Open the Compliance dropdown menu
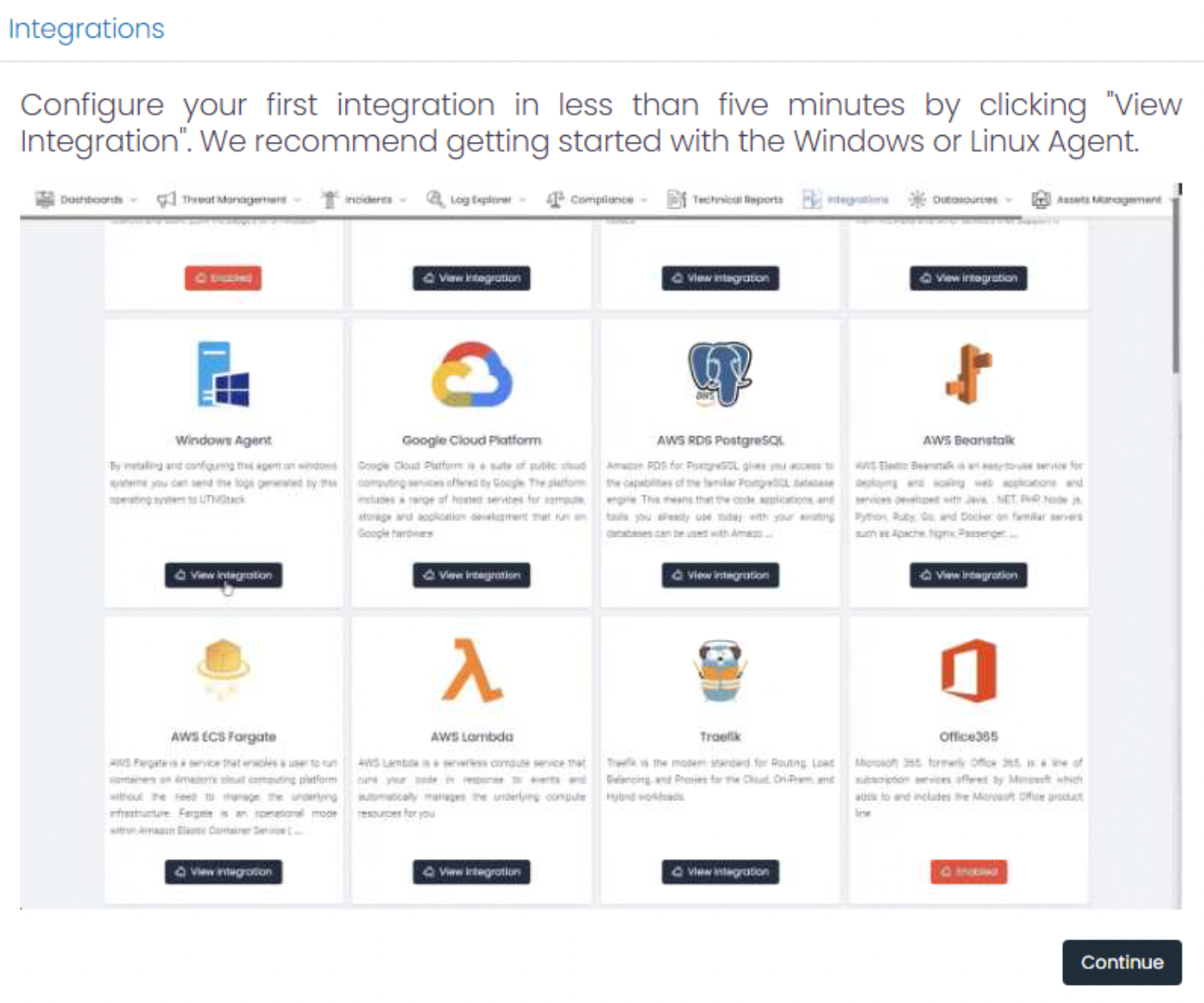Screen dimensions: 1204x1003 tap(597, 200)
